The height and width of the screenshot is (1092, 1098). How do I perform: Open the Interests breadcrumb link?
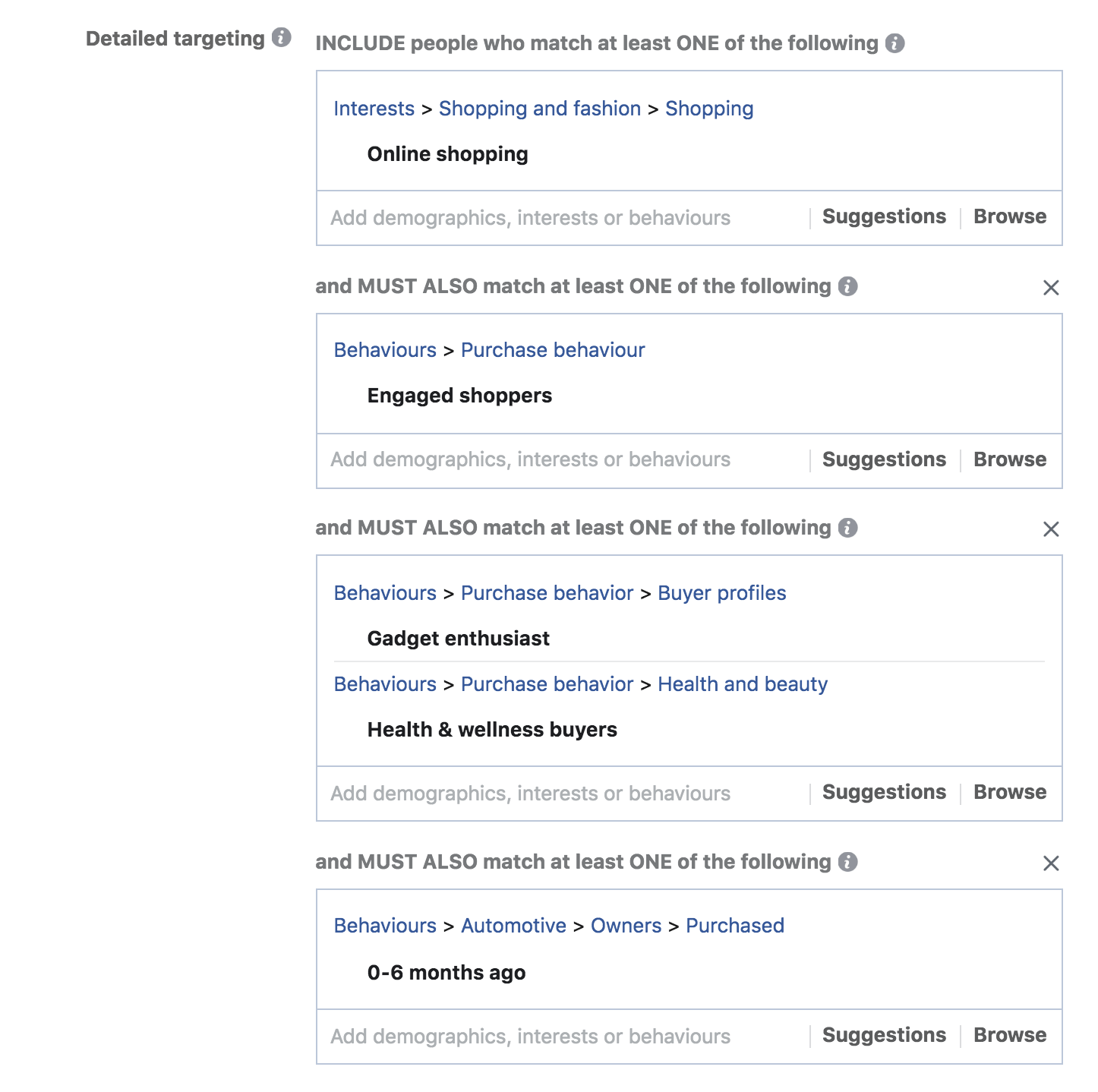point(374,109)
